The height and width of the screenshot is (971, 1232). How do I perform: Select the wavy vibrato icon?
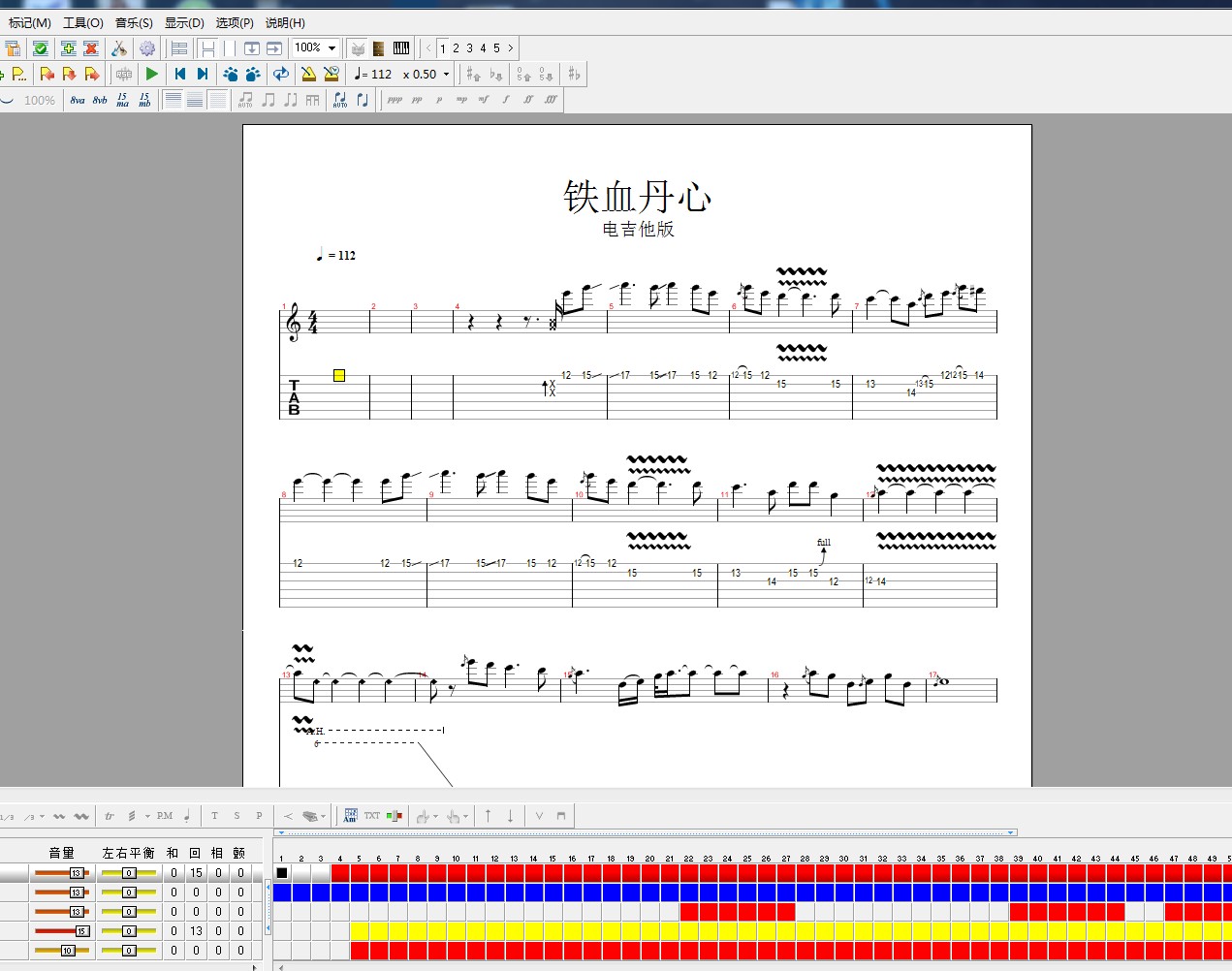59,815
